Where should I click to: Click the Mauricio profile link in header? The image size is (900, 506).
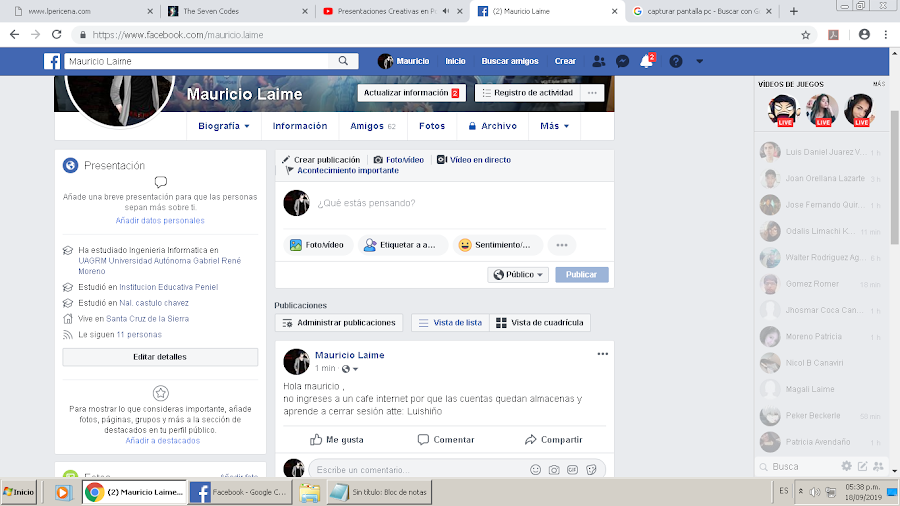[404, 61]
